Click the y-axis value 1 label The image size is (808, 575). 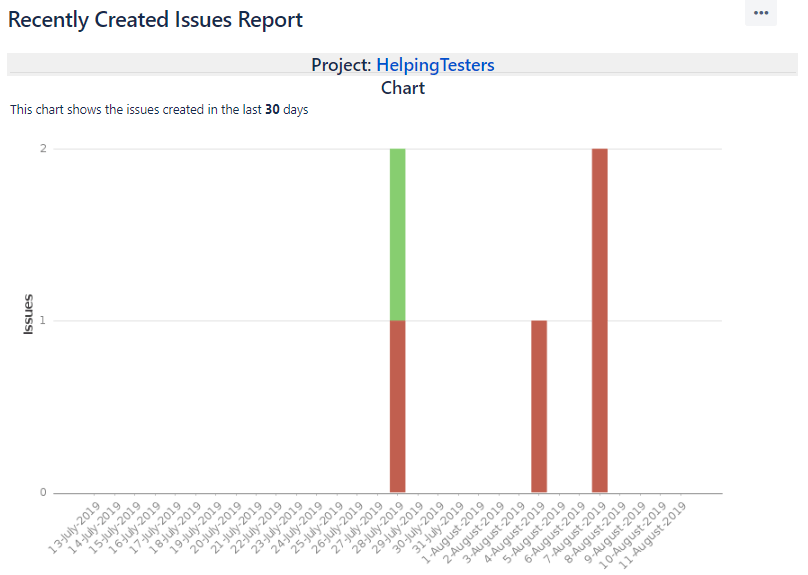pos(43,321)
